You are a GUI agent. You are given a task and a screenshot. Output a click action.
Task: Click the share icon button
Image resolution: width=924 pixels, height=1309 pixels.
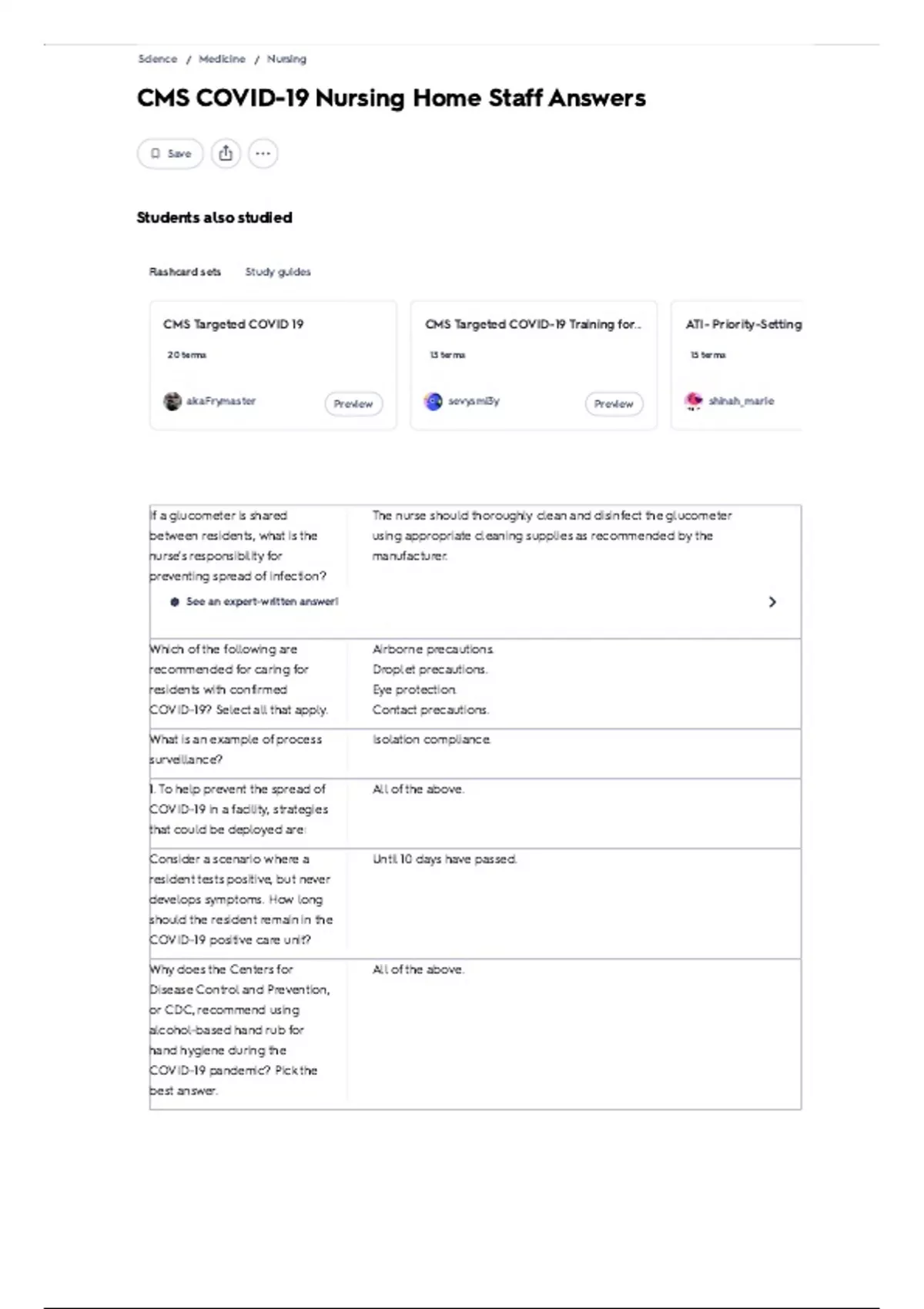[x=226, y=153]
